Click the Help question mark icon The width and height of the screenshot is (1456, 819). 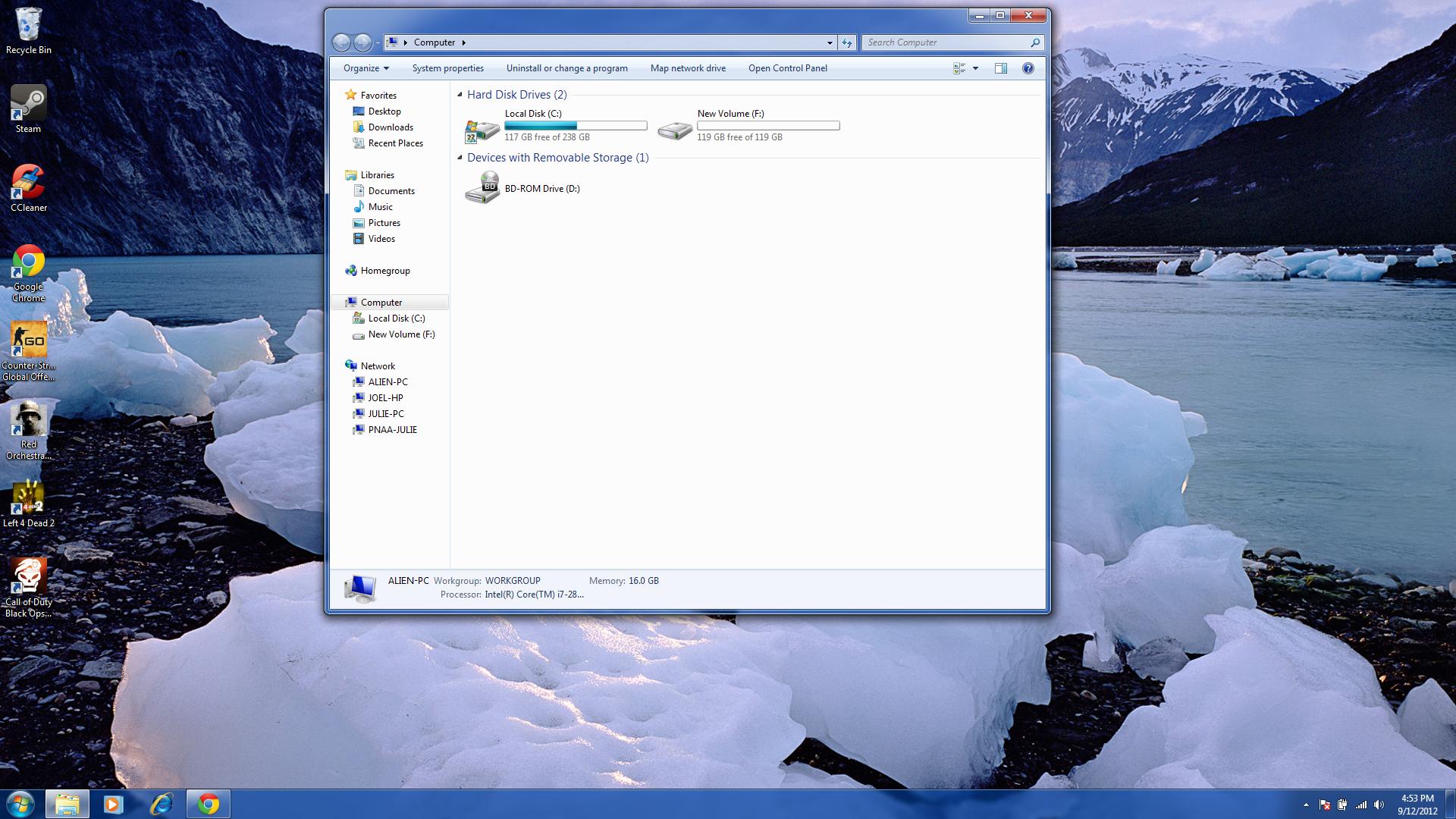pos(1028,68)
